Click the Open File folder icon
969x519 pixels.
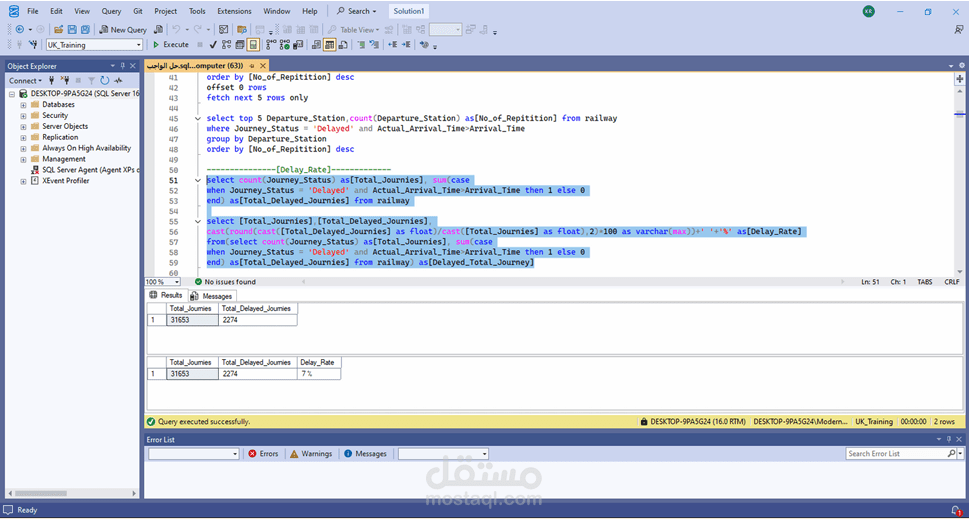[59, 29]
